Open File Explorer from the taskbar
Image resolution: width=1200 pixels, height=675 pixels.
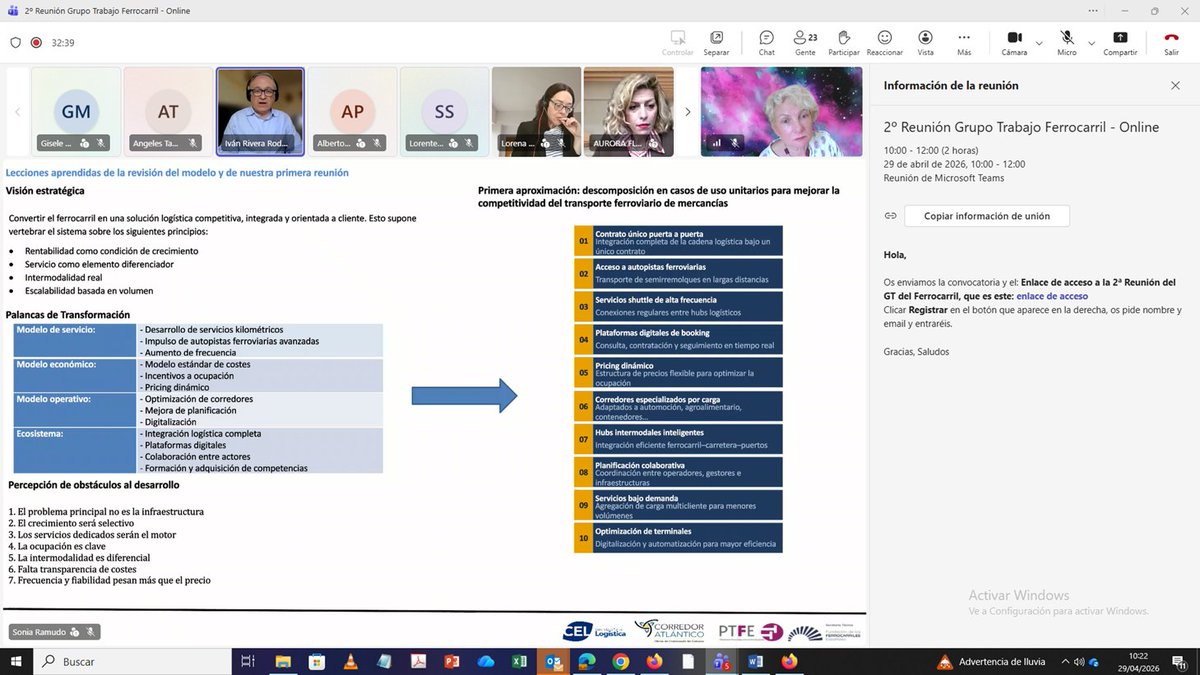[x=282, y=661]
